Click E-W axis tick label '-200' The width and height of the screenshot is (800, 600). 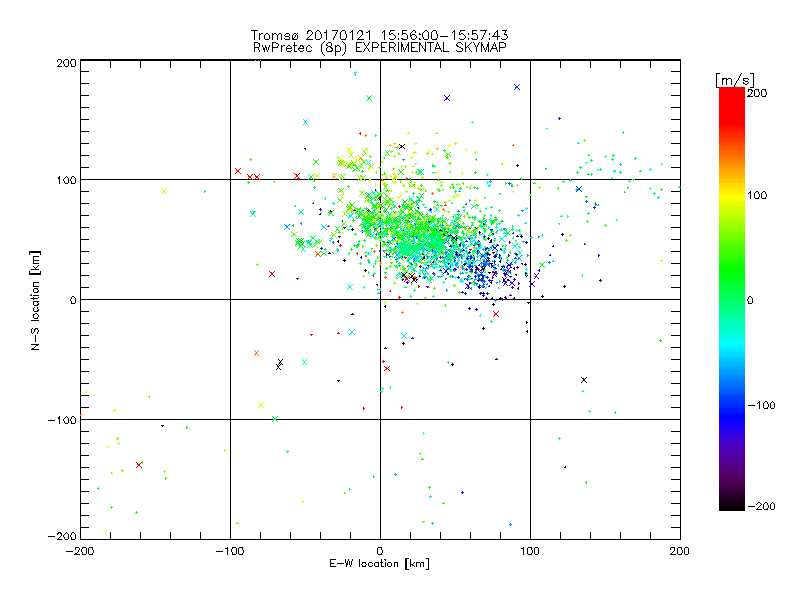[x=80, y=551]
